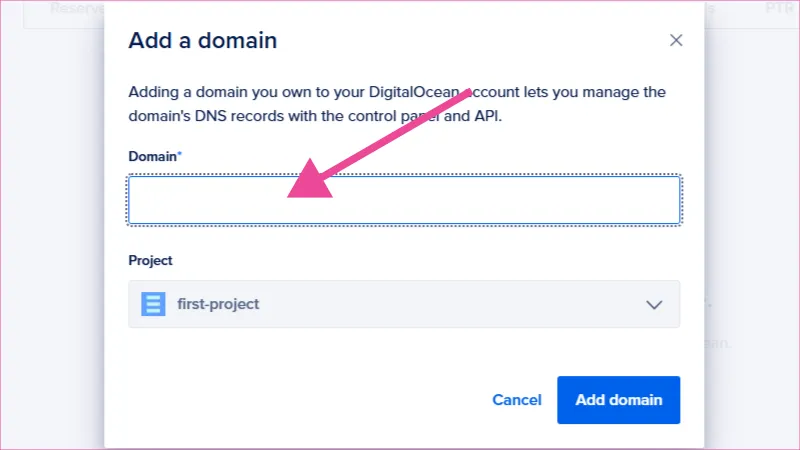Open the first-project project selector
The height and width of the screenshot is (450, 800).
point(404,304)
